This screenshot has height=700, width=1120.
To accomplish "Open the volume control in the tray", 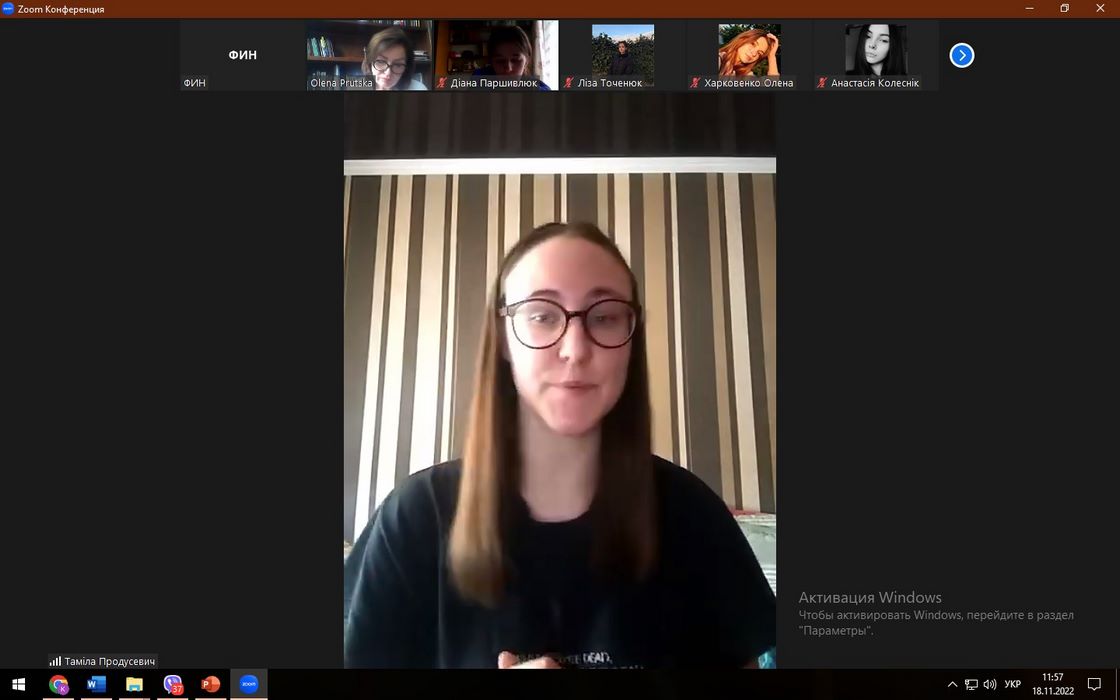I will 990,685.
